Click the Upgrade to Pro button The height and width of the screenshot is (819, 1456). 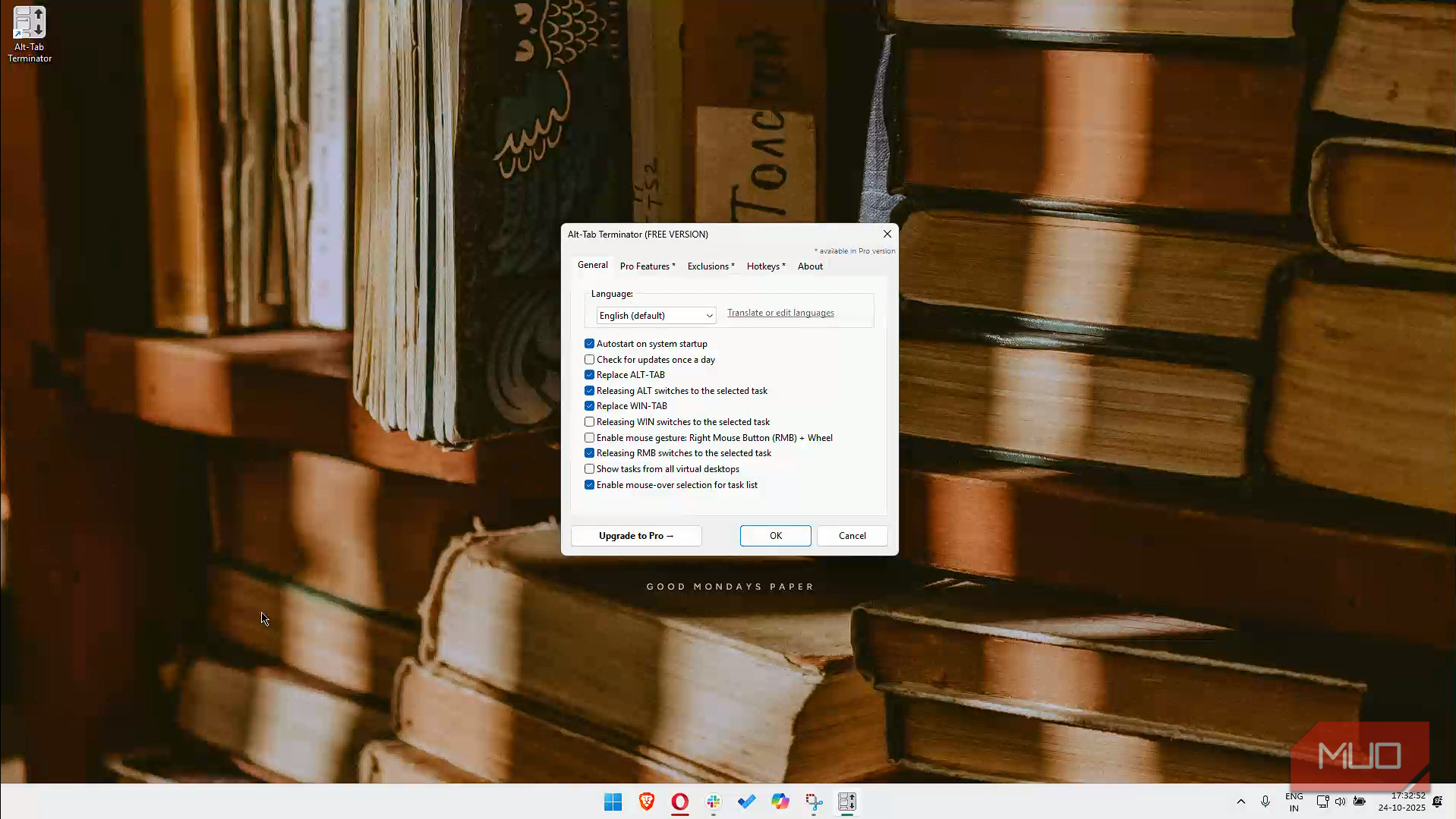coord(636,536)
